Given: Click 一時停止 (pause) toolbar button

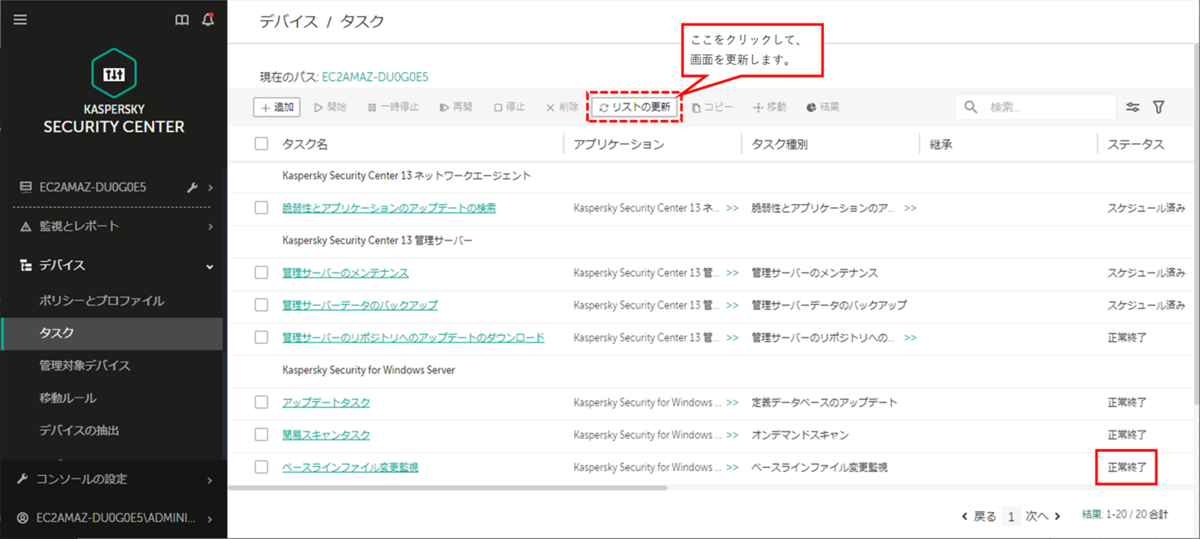Looking at the screenshot, I should click(x=393, y=107).
